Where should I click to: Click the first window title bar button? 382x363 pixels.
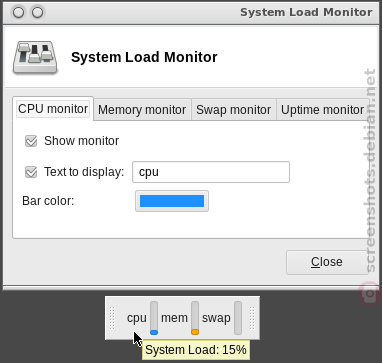point(19,13)
